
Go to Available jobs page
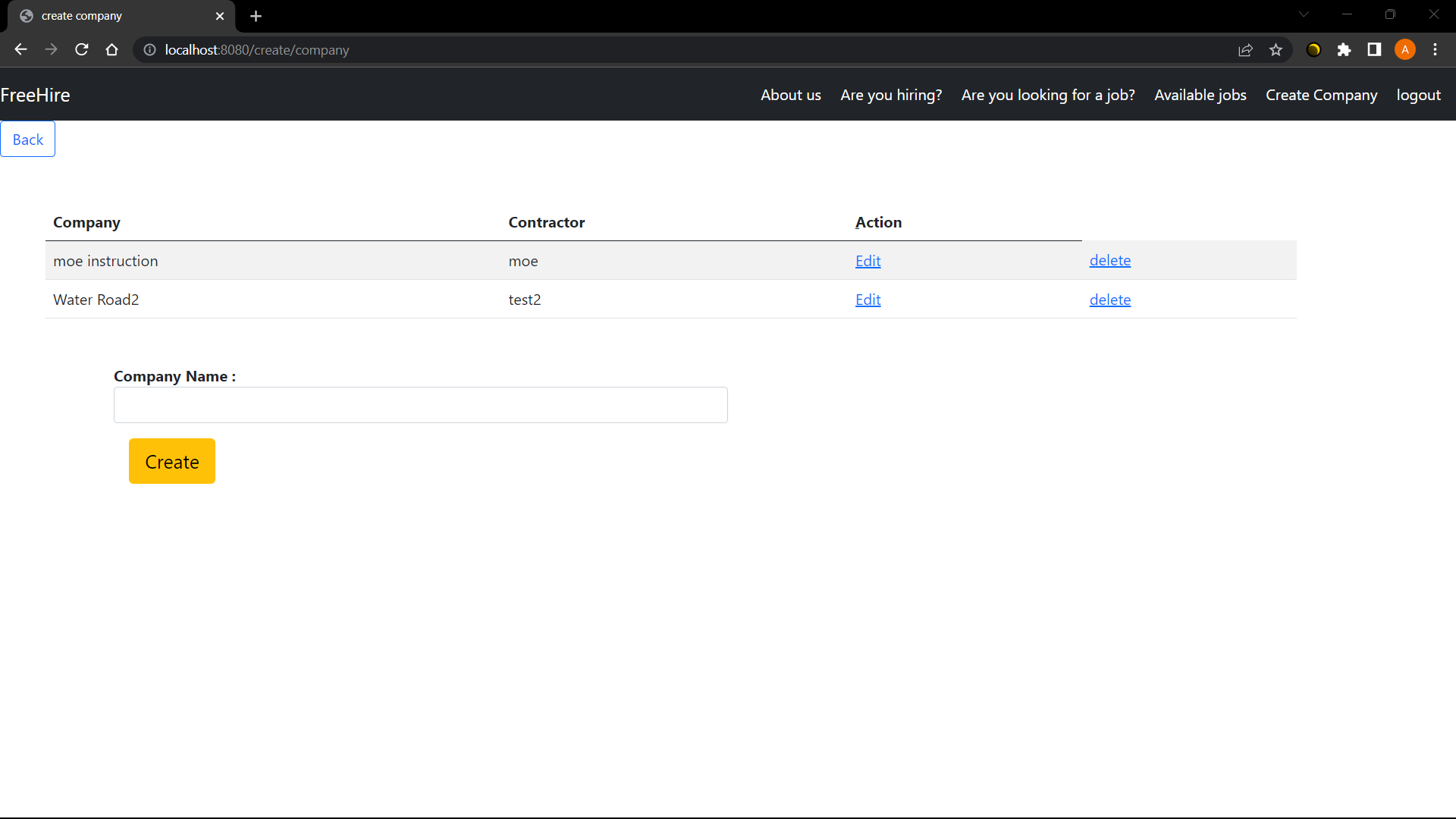(1200, 95)
